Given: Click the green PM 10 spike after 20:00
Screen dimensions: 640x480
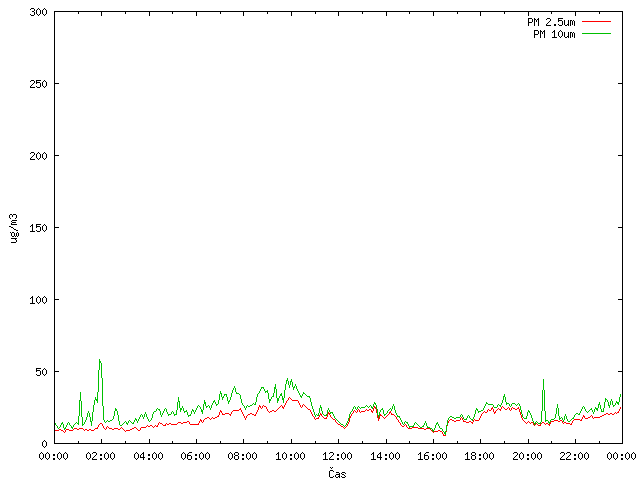Looking at the screenshot, I should [543, 380].
